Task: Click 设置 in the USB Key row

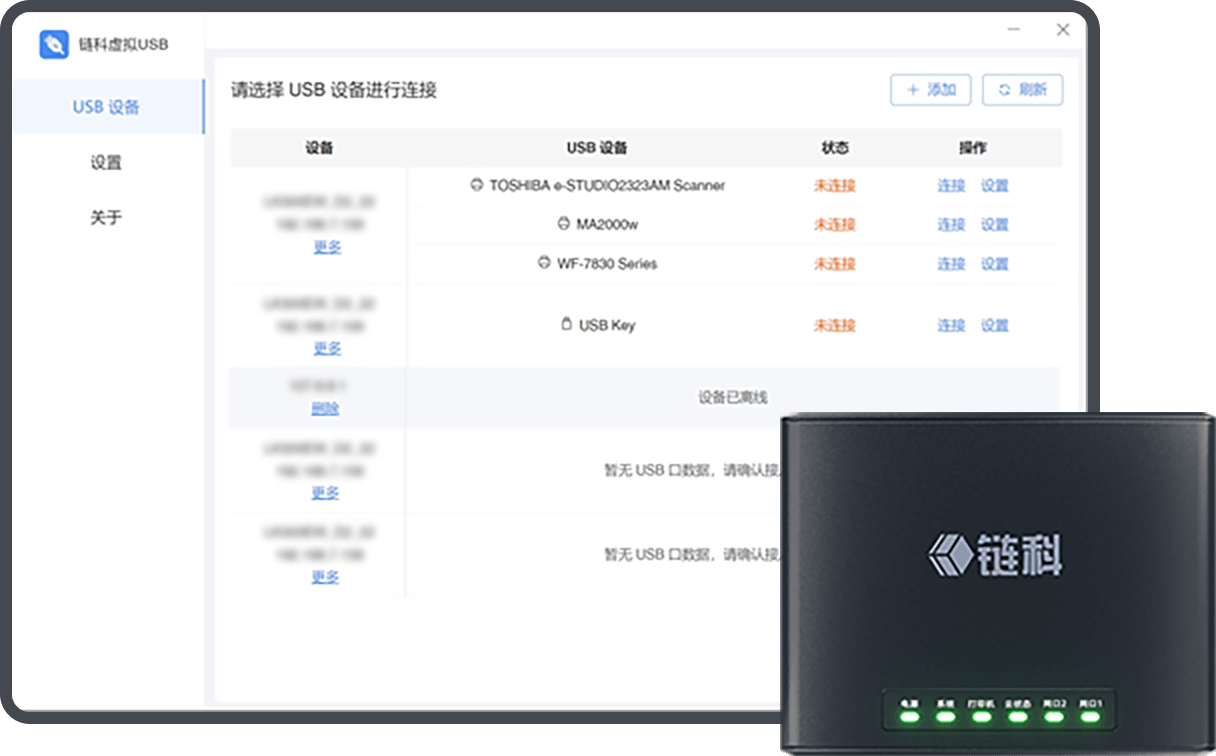Action: pyautogui.click(x=995, y=325)
